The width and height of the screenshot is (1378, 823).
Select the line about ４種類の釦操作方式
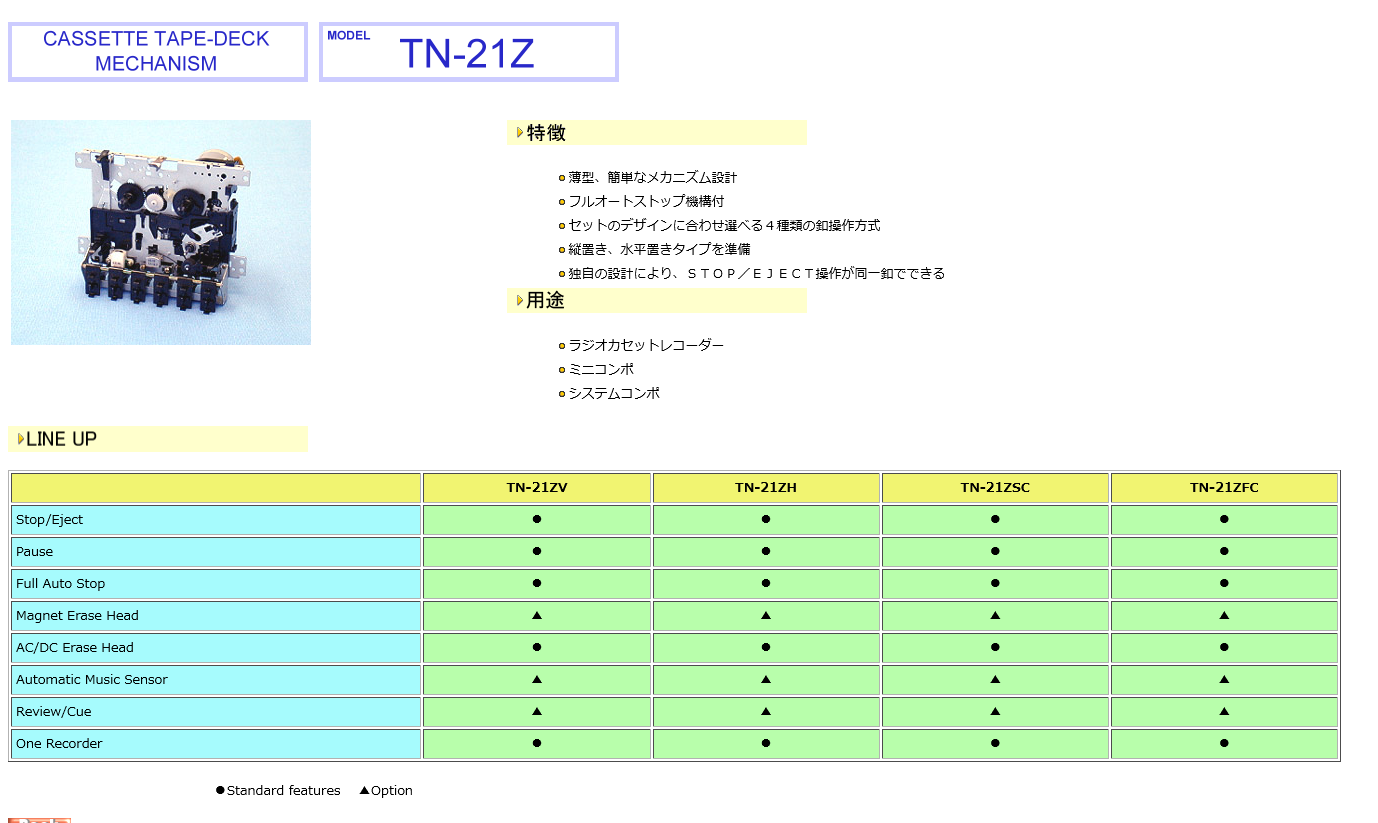click(x=725, y=225)
